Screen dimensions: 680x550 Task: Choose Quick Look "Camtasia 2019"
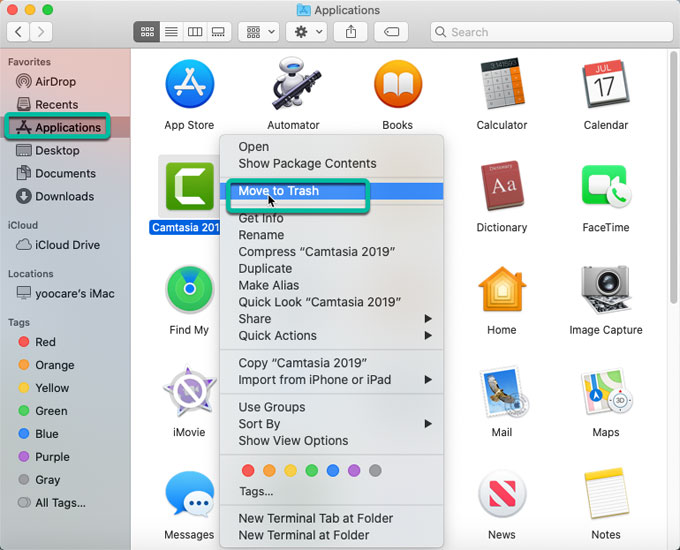[331, 302]
